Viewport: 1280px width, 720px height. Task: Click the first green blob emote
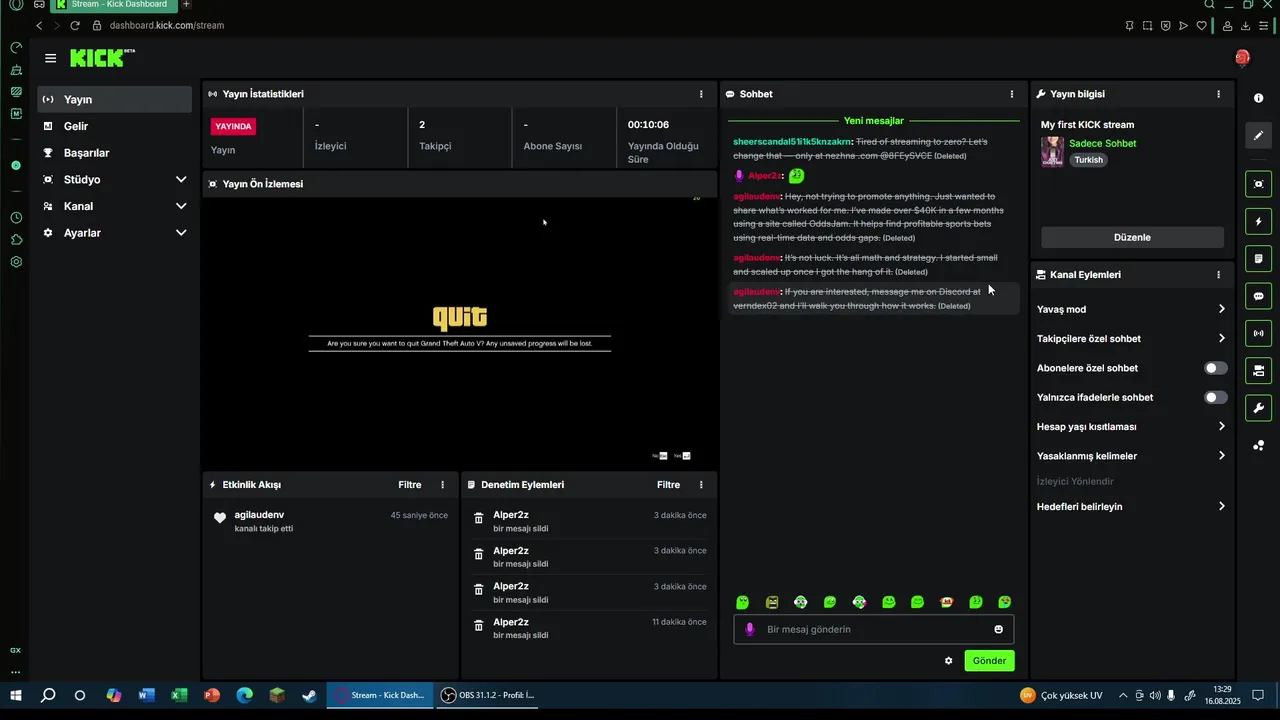click(x=742, y=602)
